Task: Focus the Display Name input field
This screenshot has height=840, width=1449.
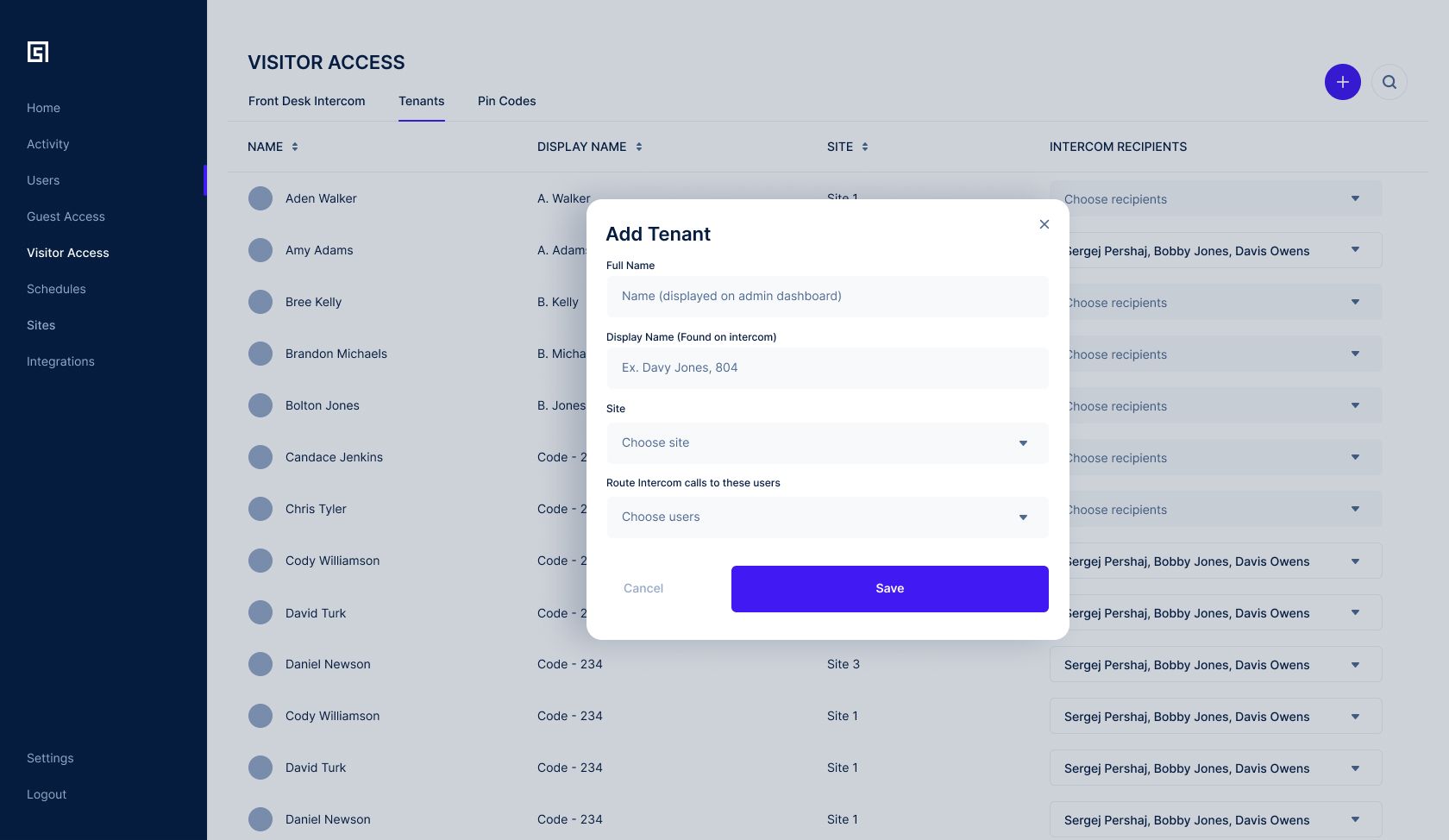Action: tap(826, 368)
